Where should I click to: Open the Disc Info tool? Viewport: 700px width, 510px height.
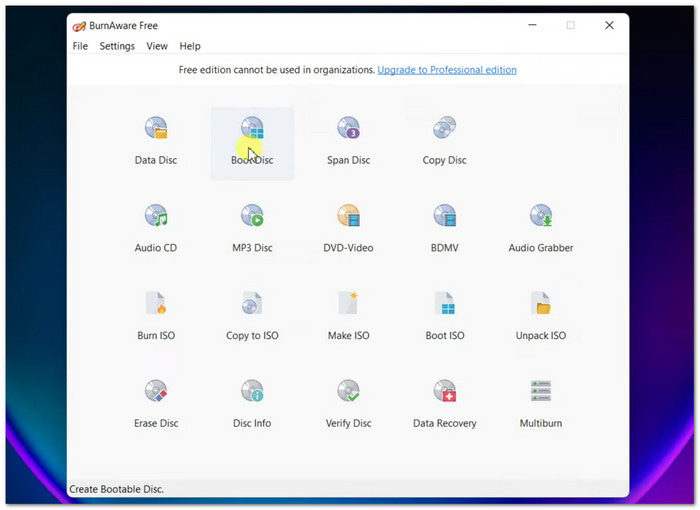coord(252,405)
